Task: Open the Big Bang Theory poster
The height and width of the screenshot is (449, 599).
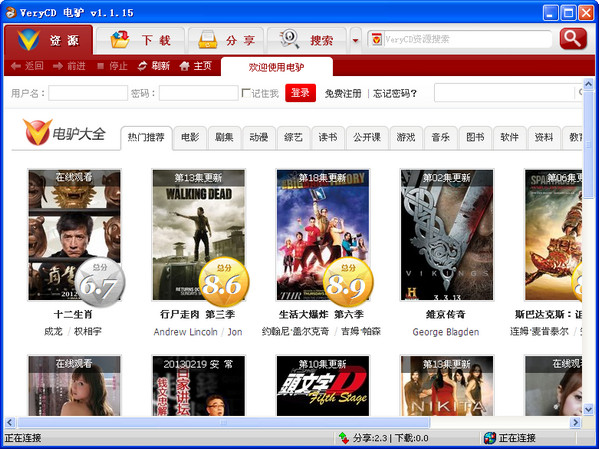Action: tap(323, 235)
